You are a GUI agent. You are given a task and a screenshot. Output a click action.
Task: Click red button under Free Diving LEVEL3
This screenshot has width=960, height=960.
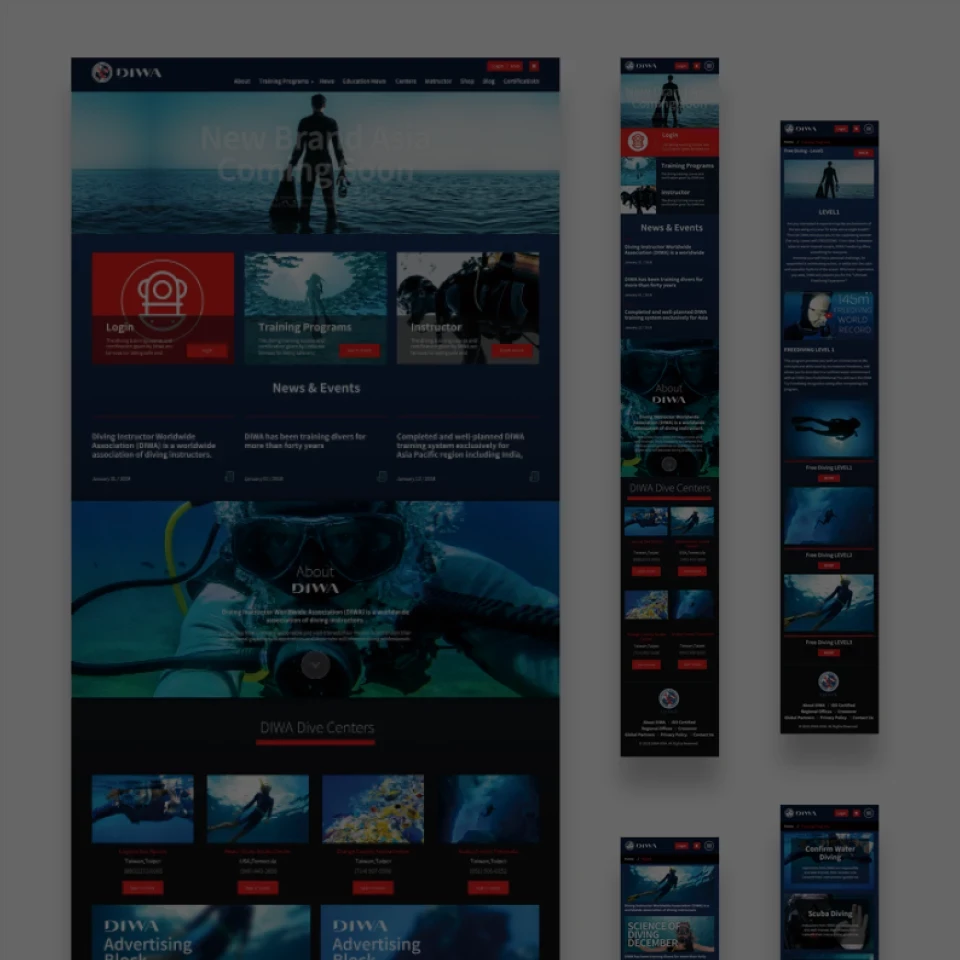(828, 653)
